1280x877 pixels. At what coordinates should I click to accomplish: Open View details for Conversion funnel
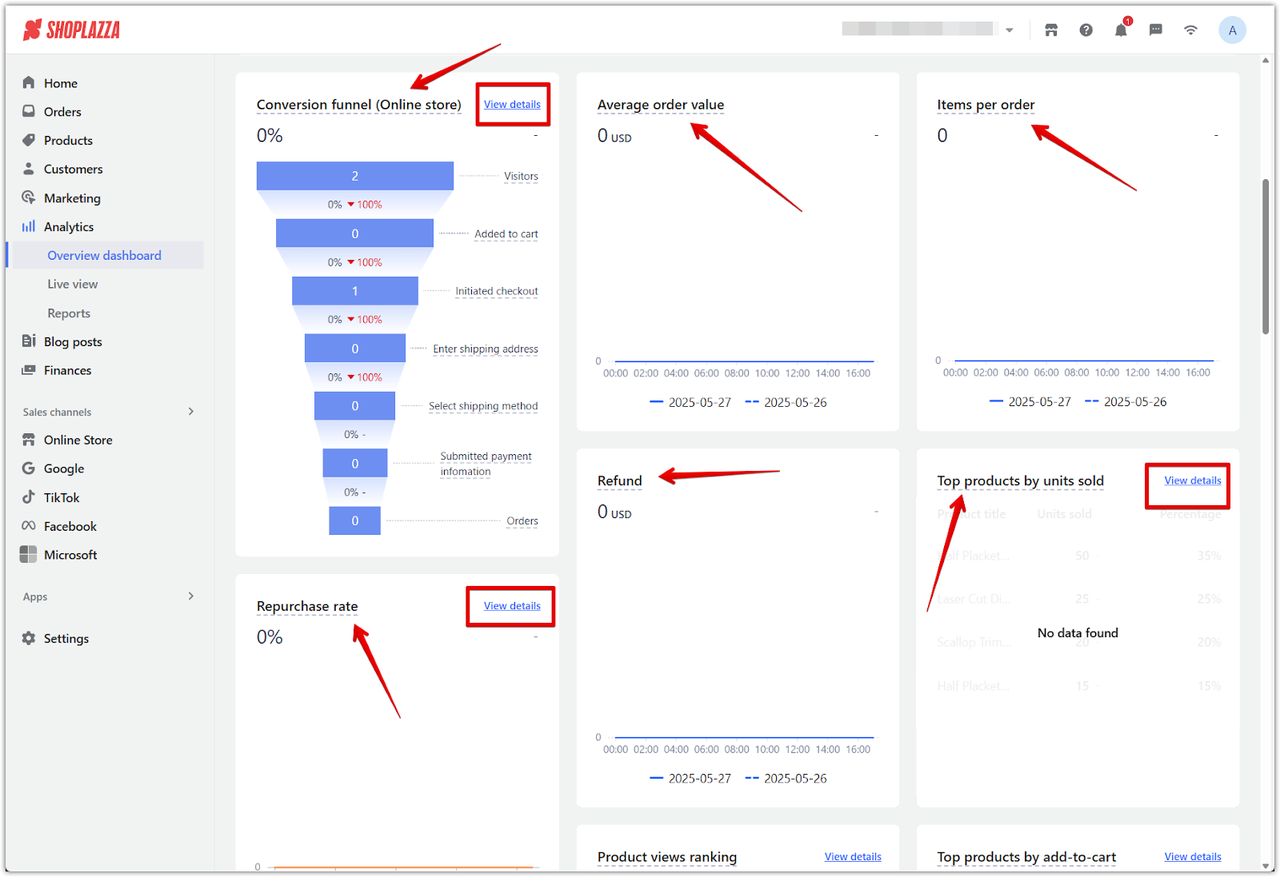(512, 104)
